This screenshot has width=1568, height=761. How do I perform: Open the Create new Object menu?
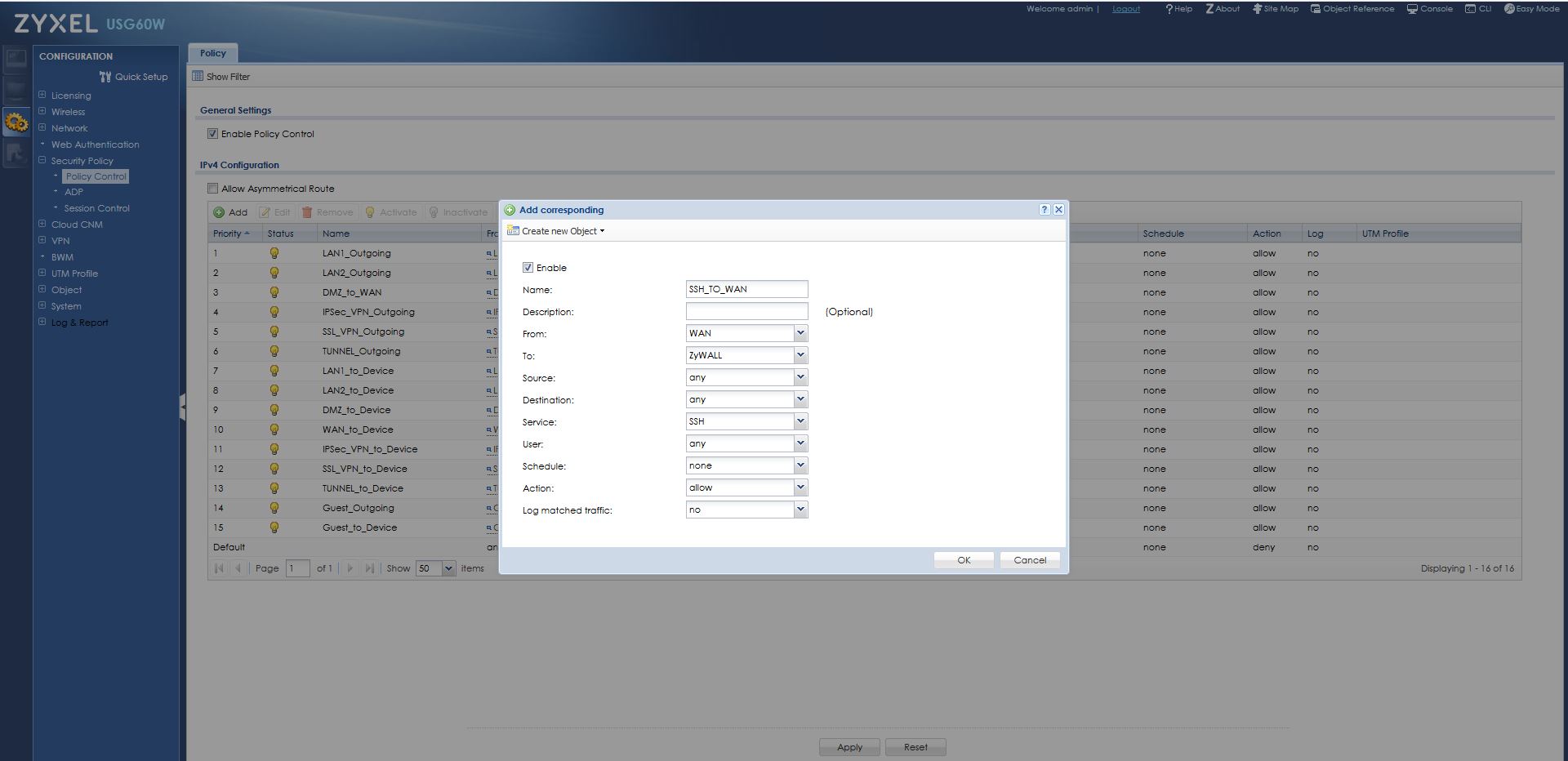pyautogui.click(x=559, y=231)
